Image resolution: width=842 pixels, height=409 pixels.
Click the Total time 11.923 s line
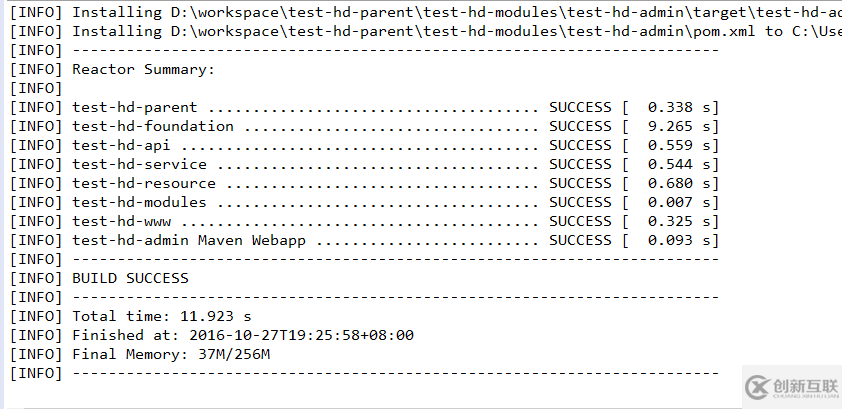click(162, 316)
